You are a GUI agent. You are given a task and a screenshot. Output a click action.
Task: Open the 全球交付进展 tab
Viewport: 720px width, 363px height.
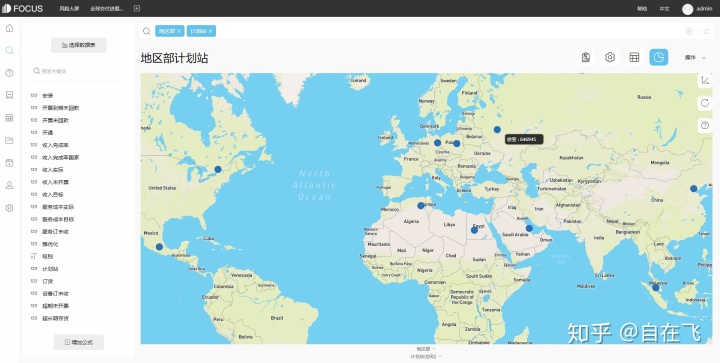(x=107, y=9)
